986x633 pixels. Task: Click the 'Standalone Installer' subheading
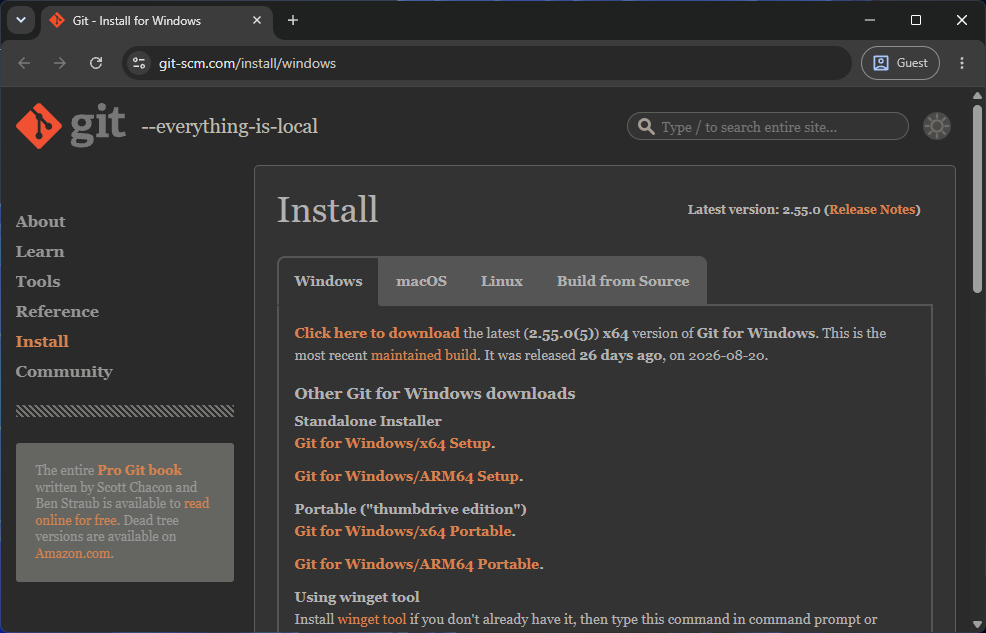point(368,421)
